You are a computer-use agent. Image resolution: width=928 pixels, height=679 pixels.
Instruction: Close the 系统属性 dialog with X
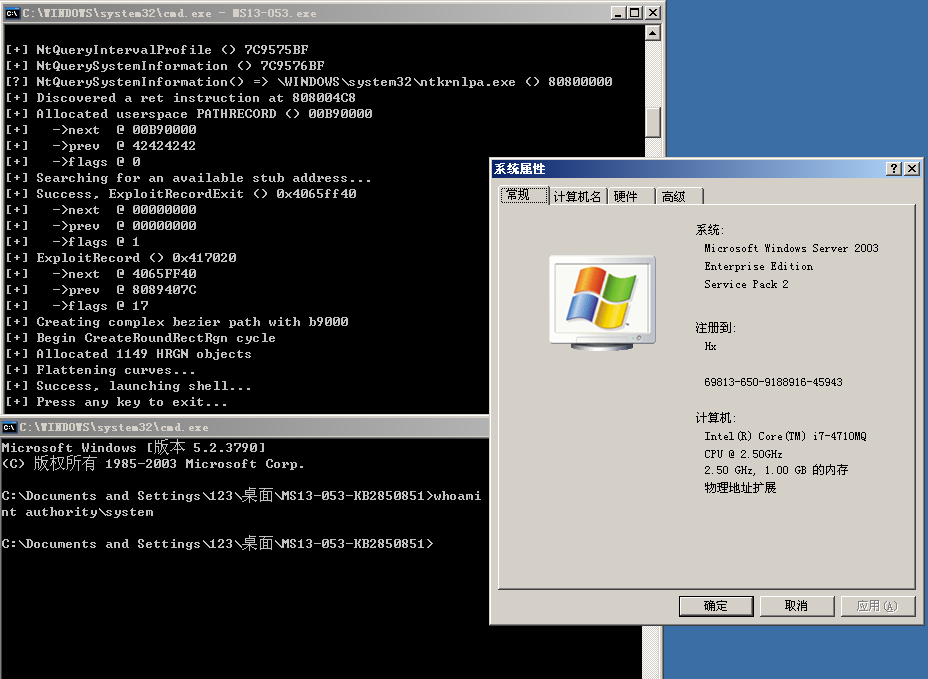point(911,169)
